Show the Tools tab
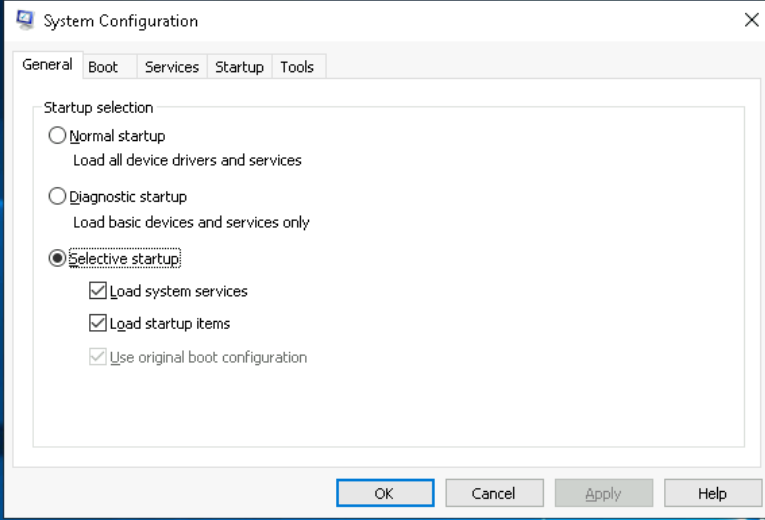 [297, 67]
